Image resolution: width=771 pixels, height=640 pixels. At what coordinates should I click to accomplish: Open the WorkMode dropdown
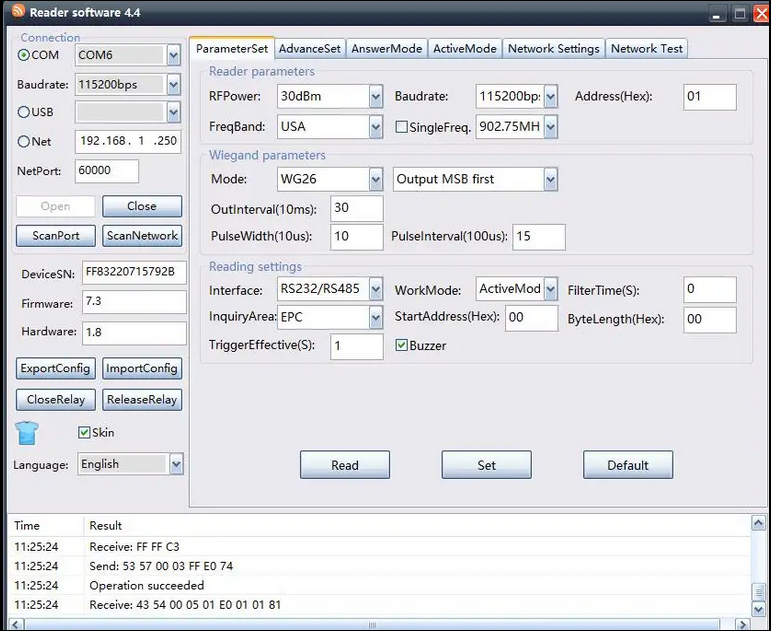click(549, 290)
